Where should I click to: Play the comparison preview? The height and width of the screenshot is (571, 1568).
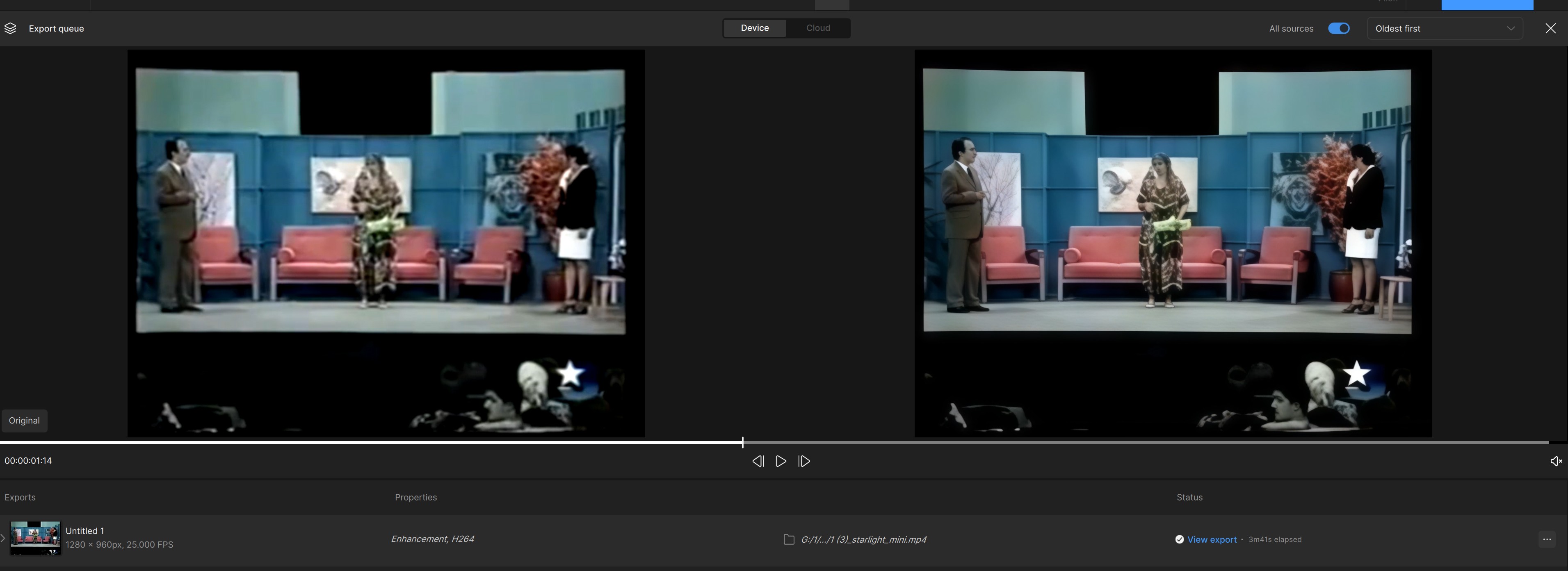(x=781, y=462)
